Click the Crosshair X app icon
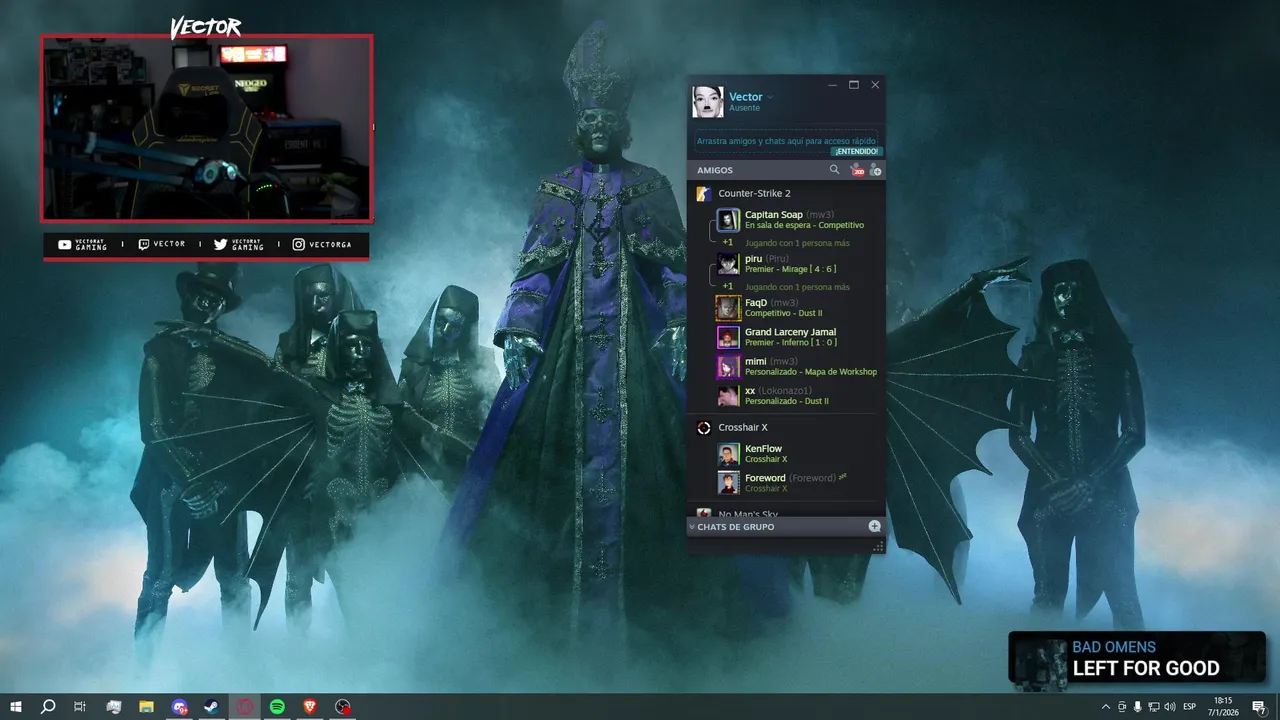The image size is (1280, 720). pos(704,428)
